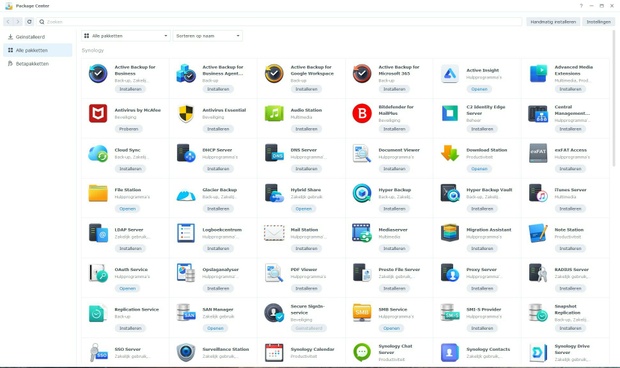Click Openen for Active Insight
The height and width of the screenshot is (368, 620).
[x=479, y=89]
